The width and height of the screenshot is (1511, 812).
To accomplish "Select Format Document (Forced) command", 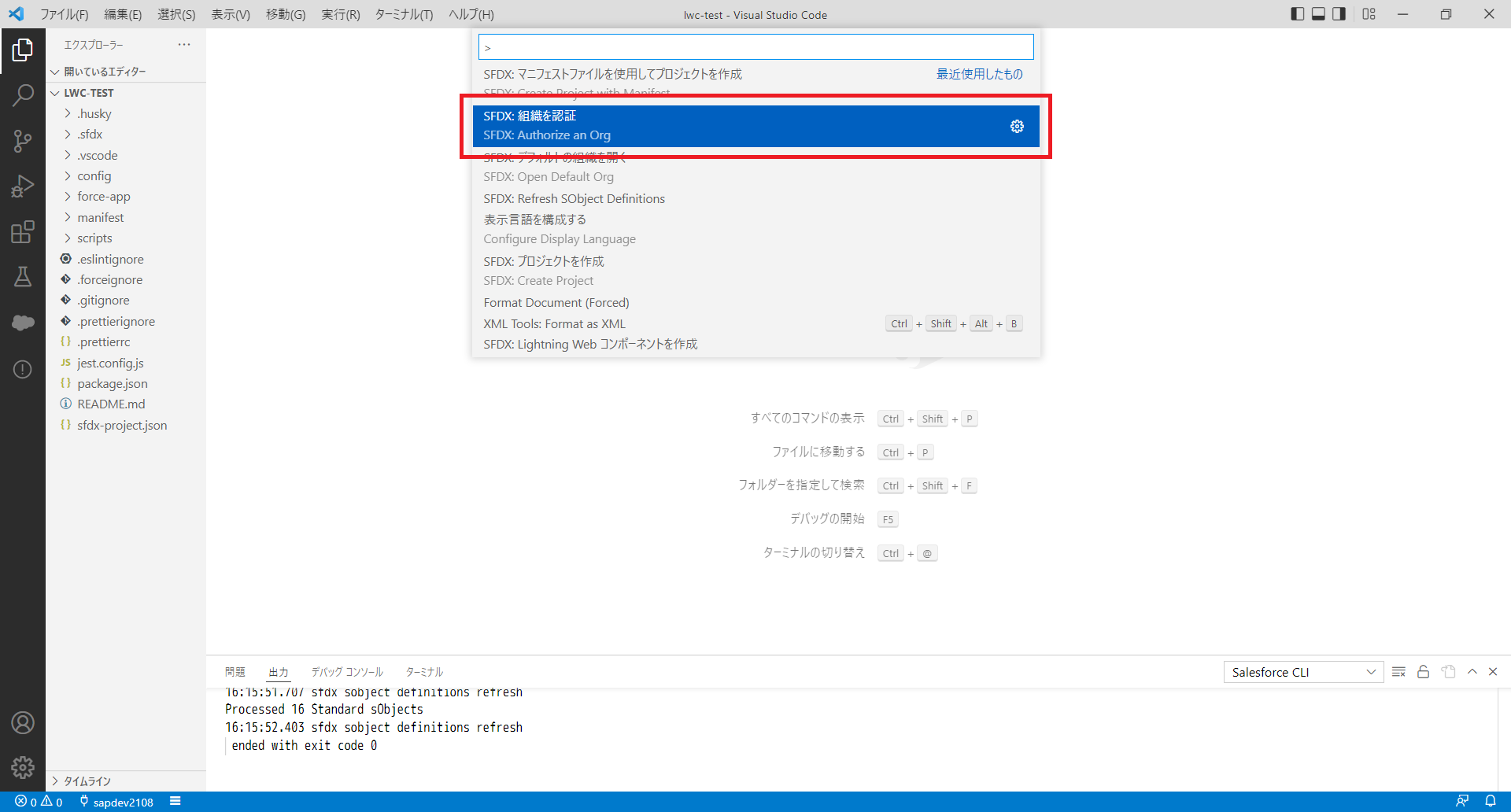I will [755, 303].
